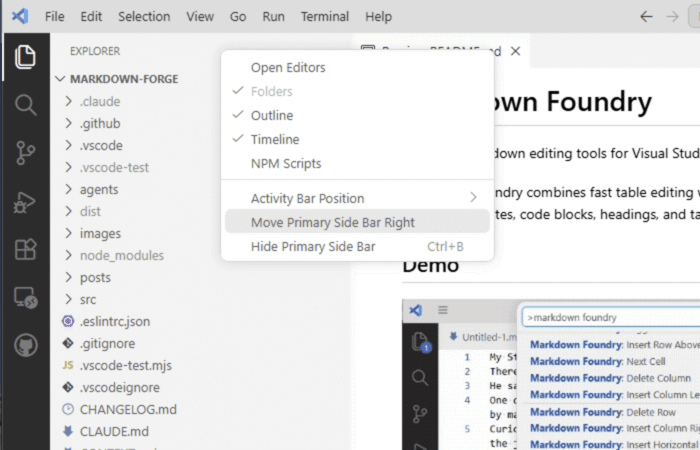Expand the .vscode folder
Image resolution: width=700 pixels, height=450 pixels.
click(68, 145)
